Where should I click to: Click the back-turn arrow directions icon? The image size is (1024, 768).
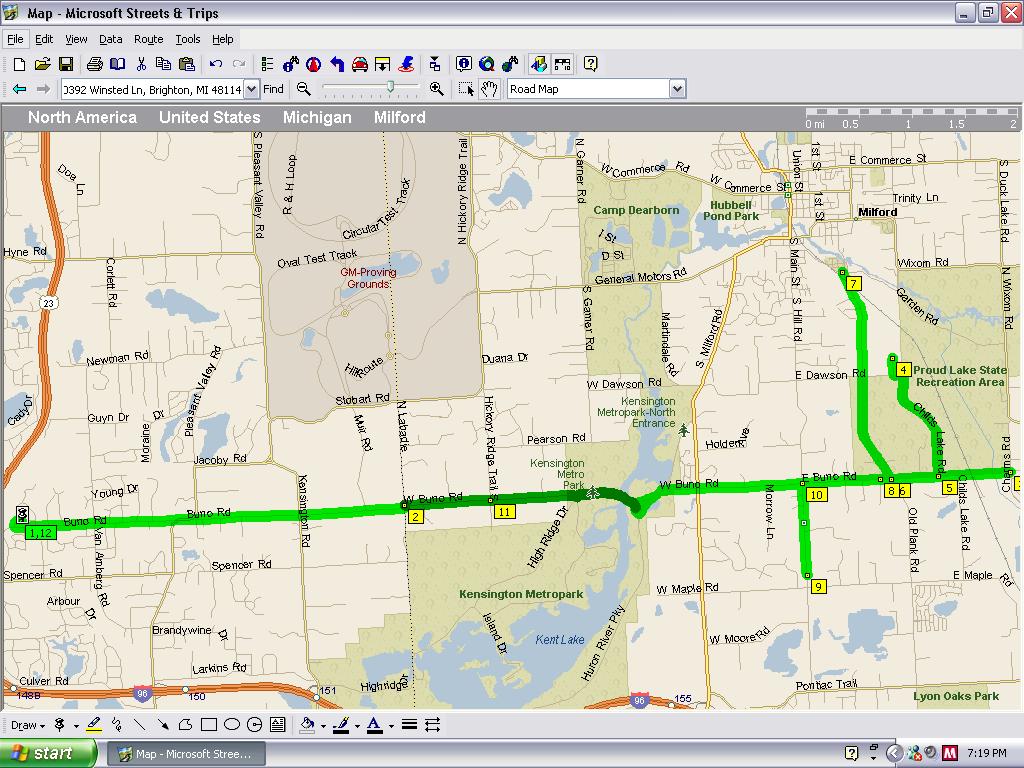tap(337, 64)
